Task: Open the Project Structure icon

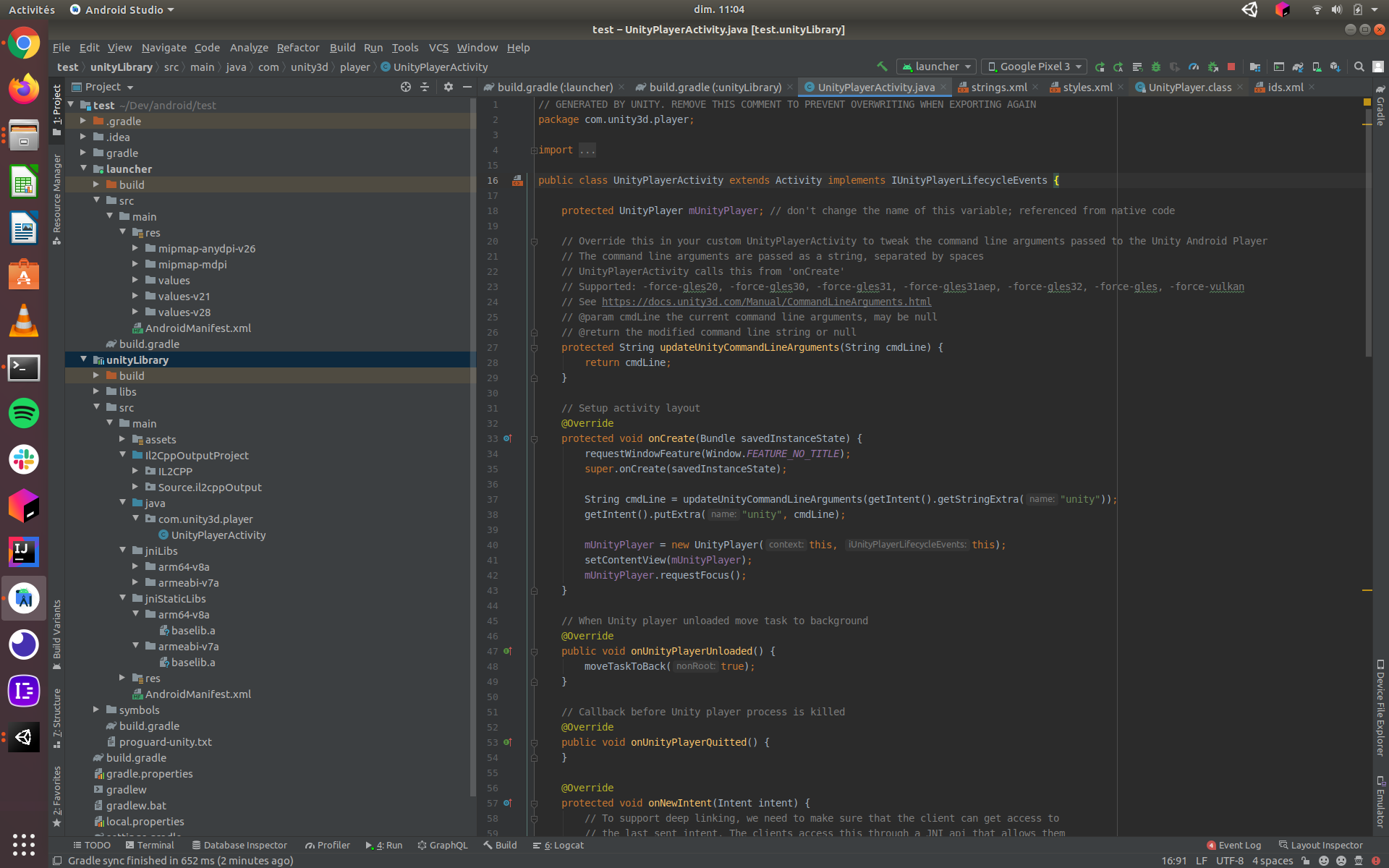Action: point(1255,67)
